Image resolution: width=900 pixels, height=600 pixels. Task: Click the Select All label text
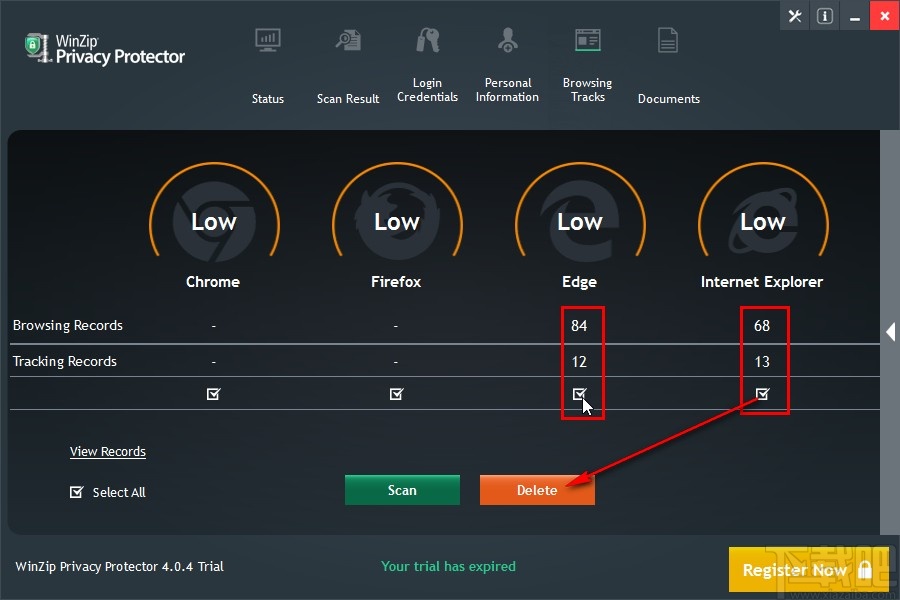(x=119, y=492)
